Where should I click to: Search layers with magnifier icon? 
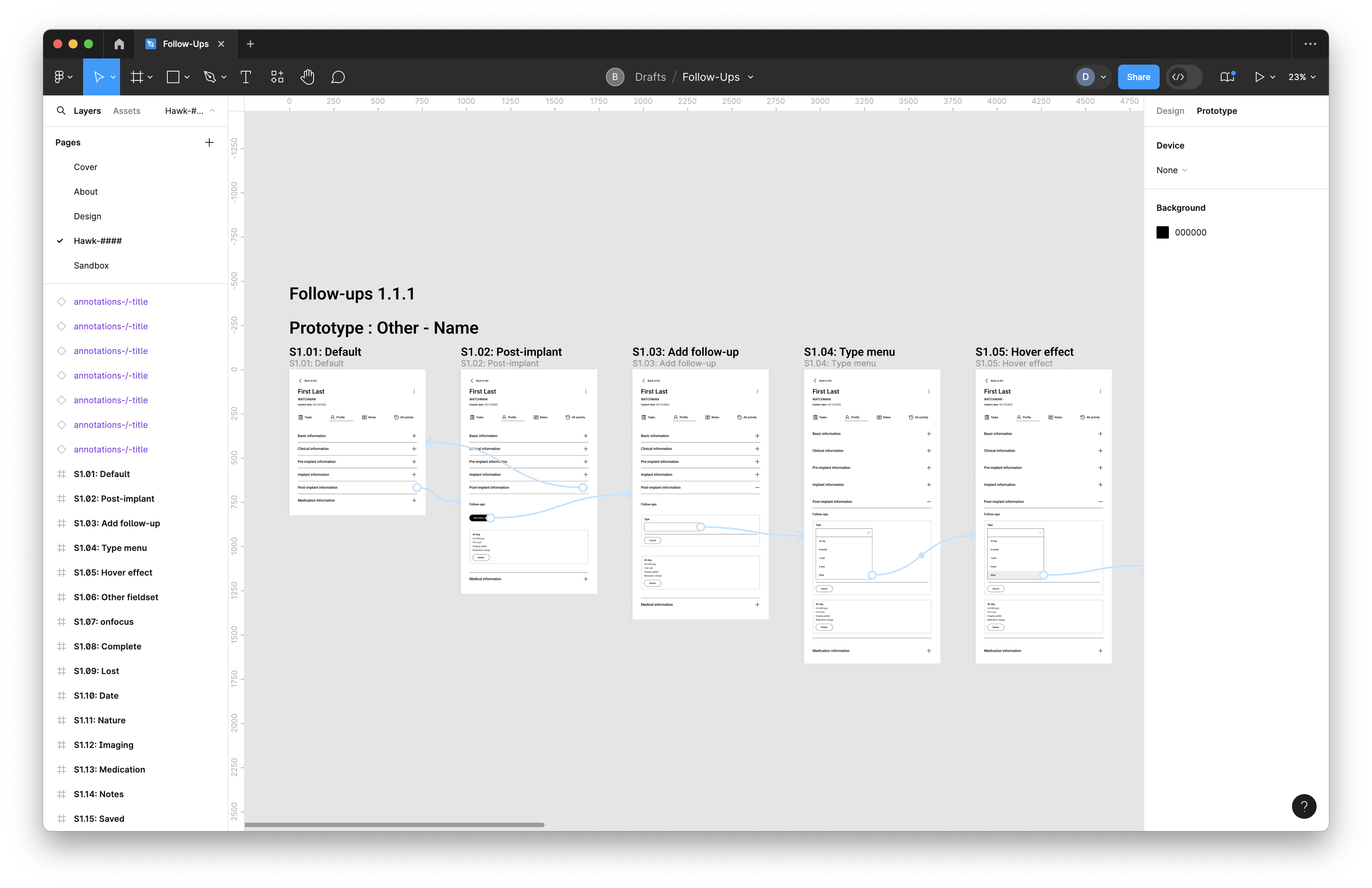[x=61, y=111]
